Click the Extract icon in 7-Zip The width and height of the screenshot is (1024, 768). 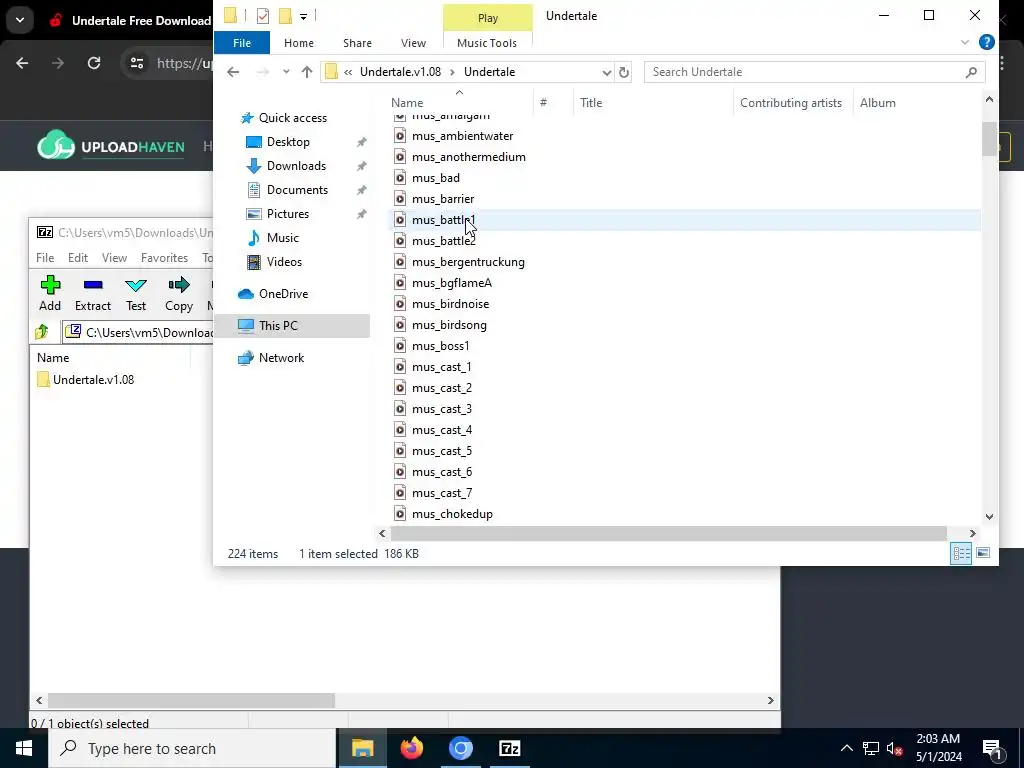click(x=93, y=285)
